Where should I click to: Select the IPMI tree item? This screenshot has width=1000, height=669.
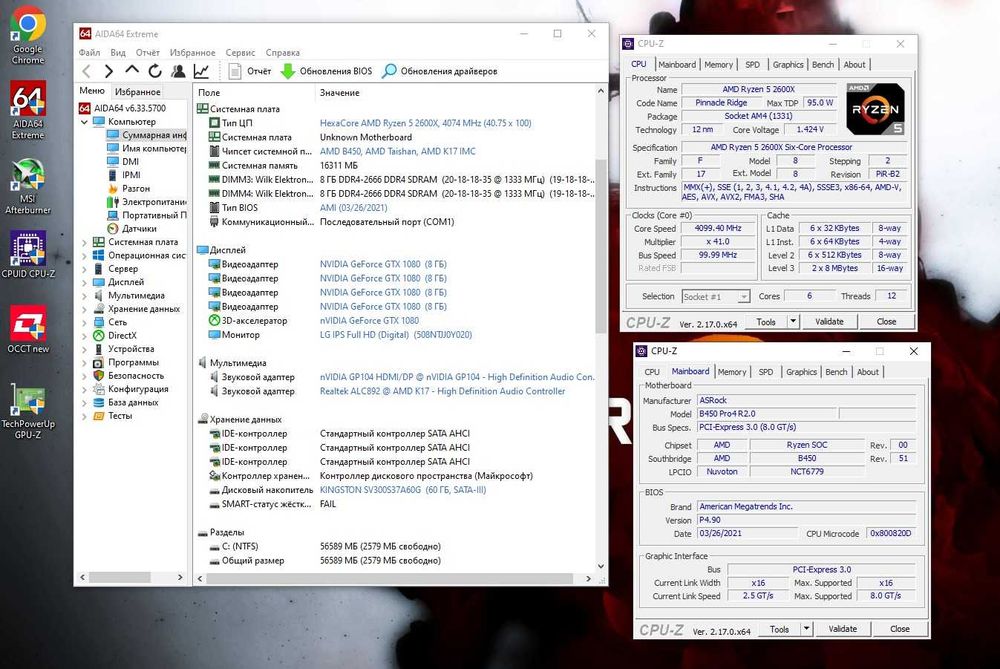click(124, 175)
